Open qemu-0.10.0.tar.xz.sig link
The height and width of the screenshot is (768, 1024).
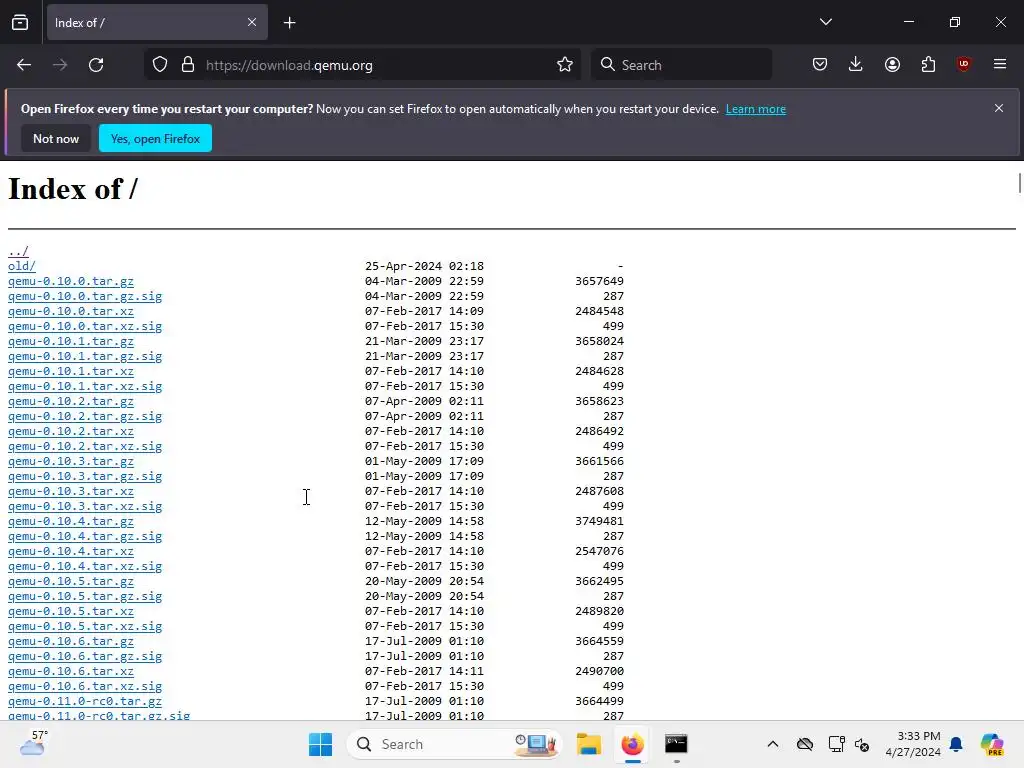pos(85,326)
